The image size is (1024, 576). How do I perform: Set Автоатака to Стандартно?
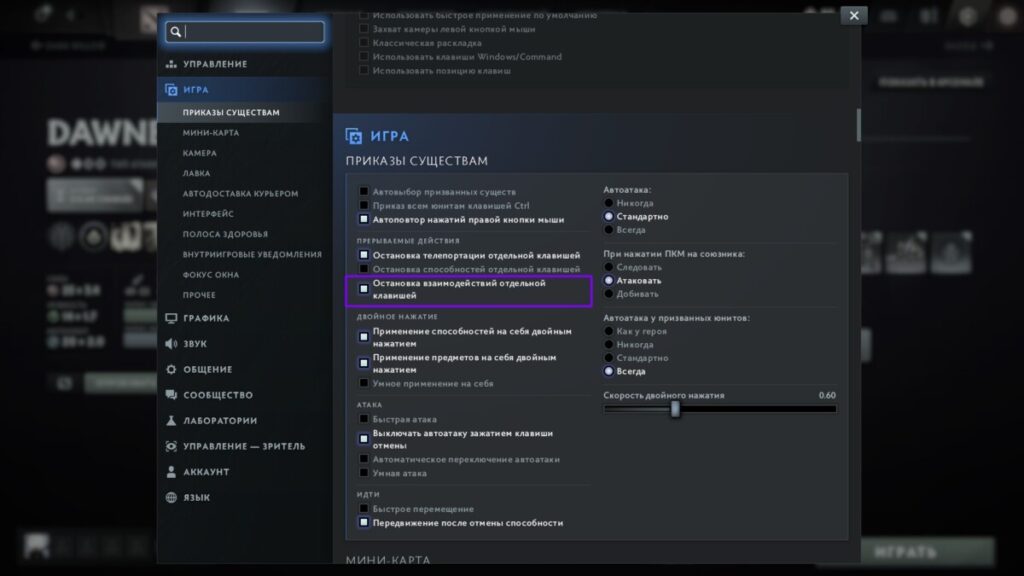pyautogui.click(x=609, y=216)
